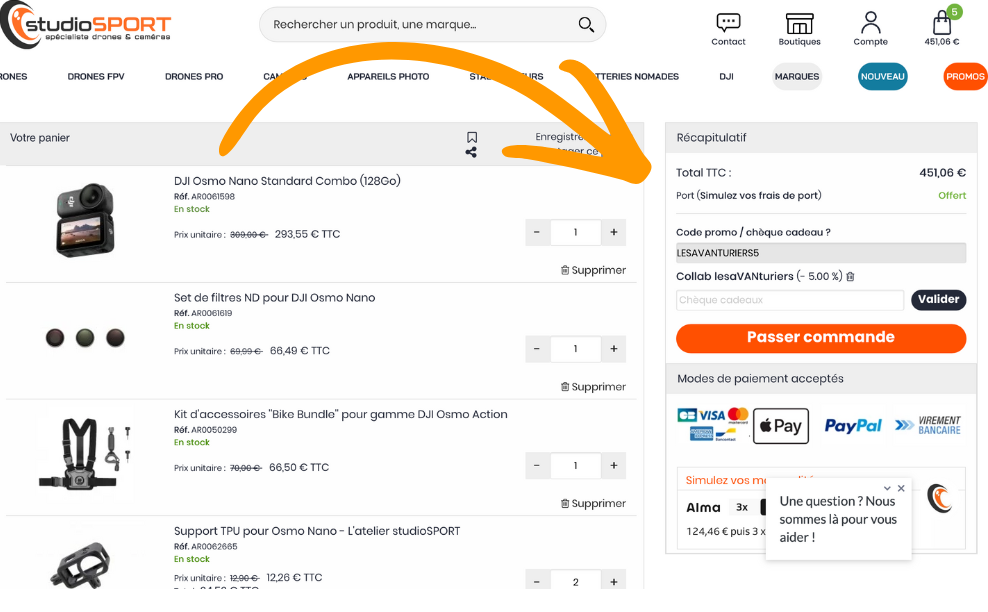
Task: Click the share cart icon
Action: tap(471, 152)
